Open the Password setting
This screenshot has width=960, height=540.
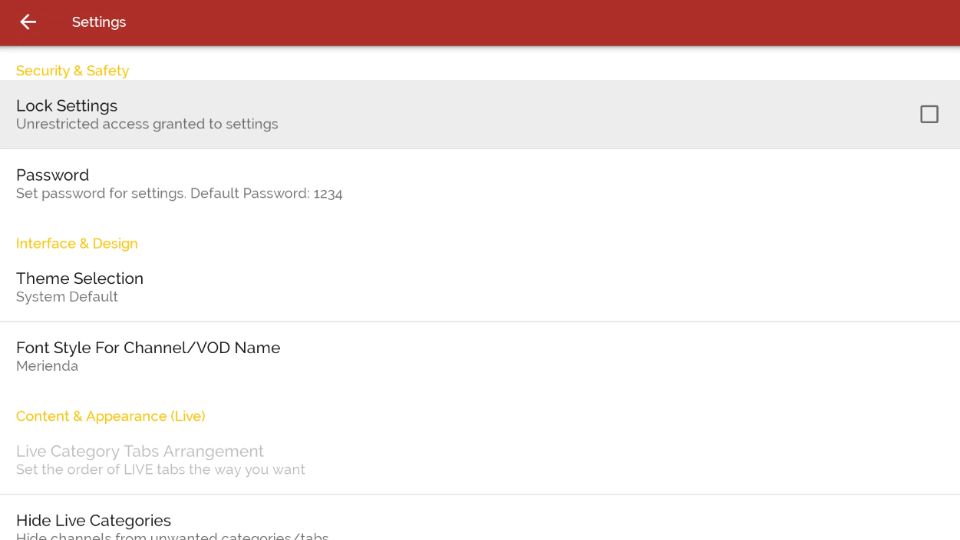click(480, 184)
